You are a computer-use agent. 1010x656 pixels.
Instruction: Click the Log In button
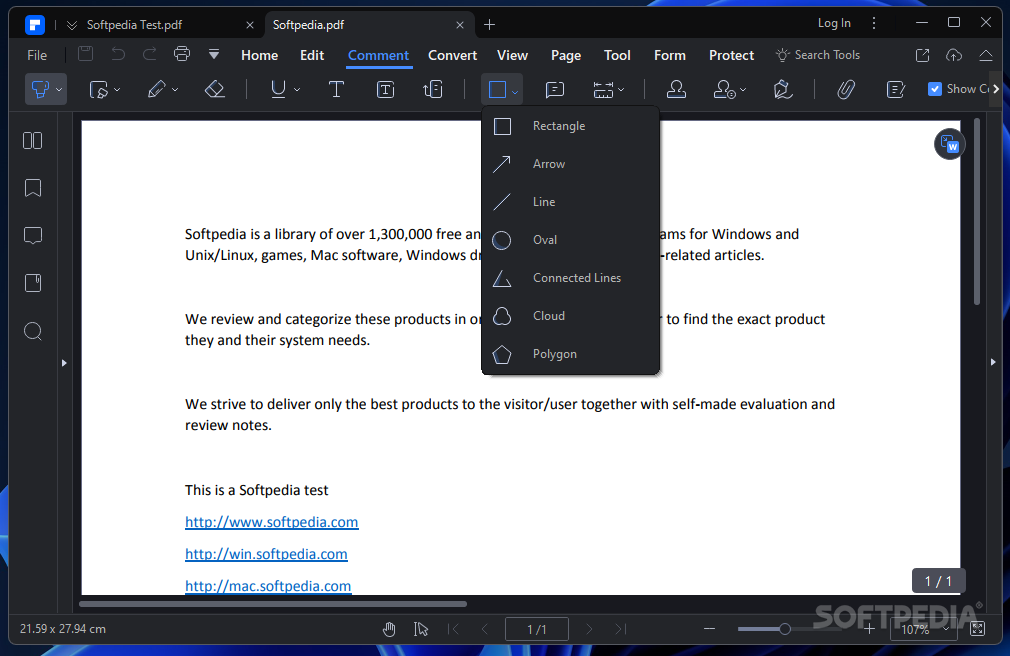pyautogui.click(x=834, y=23)
